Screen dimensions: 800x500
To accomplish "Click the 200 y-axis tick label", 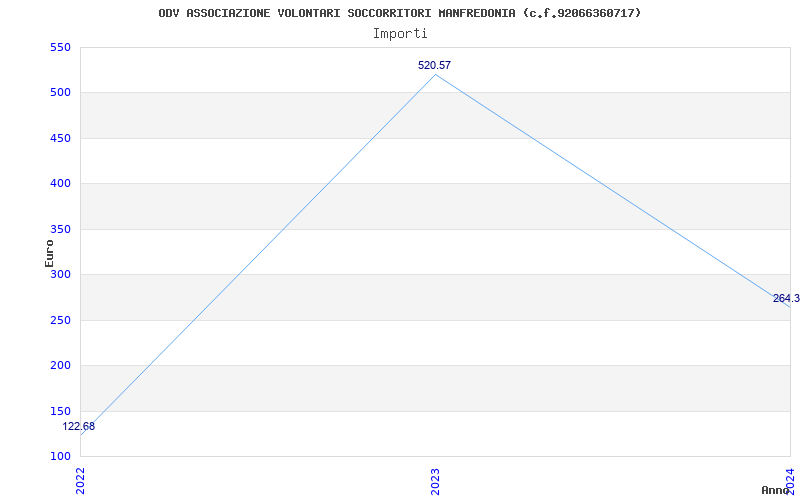I will coord(60,366).
